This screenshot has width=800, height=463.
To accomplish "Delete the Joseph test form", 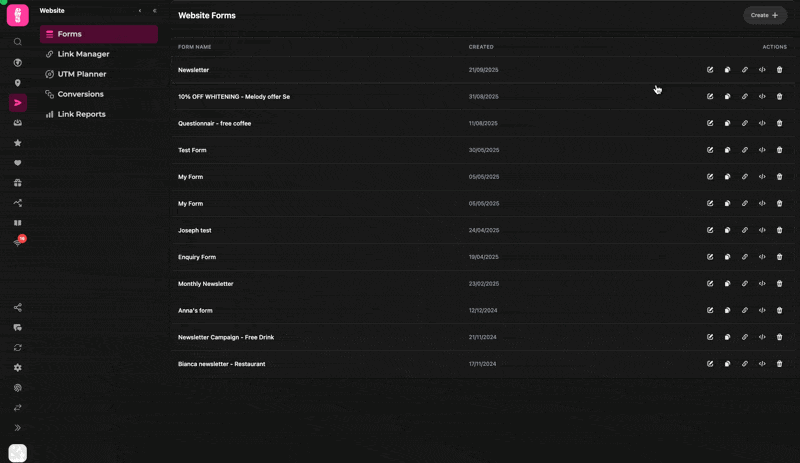I will tap(780, 230).
